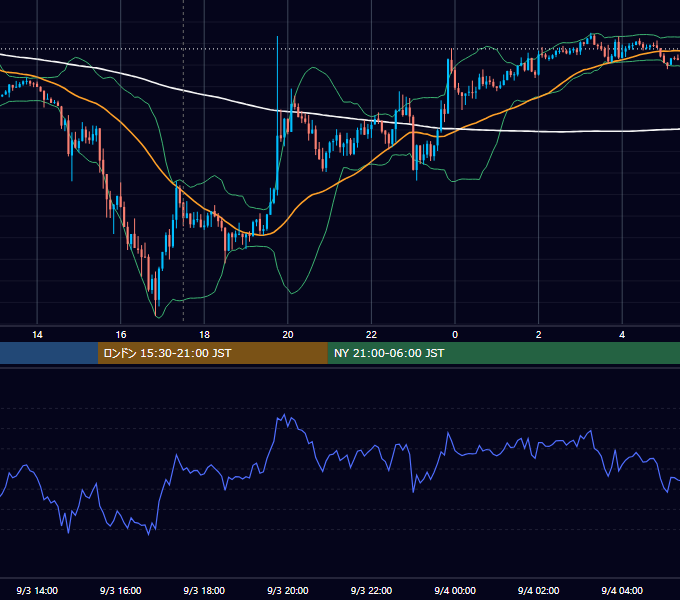
Task: Click the 9/3 16:00 label on indicator axis
Action: click(x=121, y=590)
